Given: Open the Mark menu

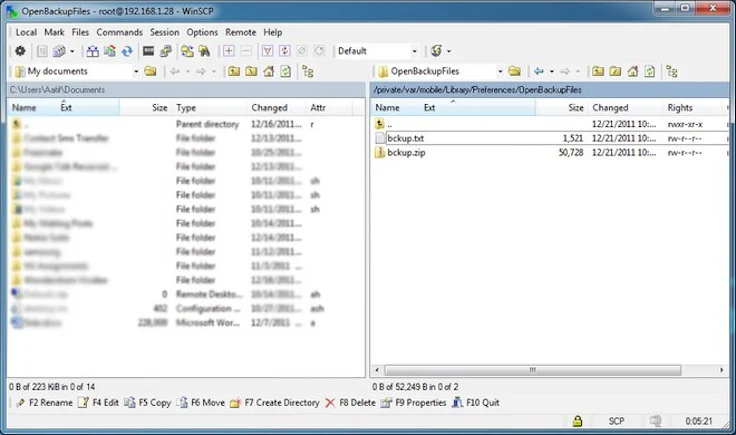Looking at the screenshot, I should click(x=54, y=32).
